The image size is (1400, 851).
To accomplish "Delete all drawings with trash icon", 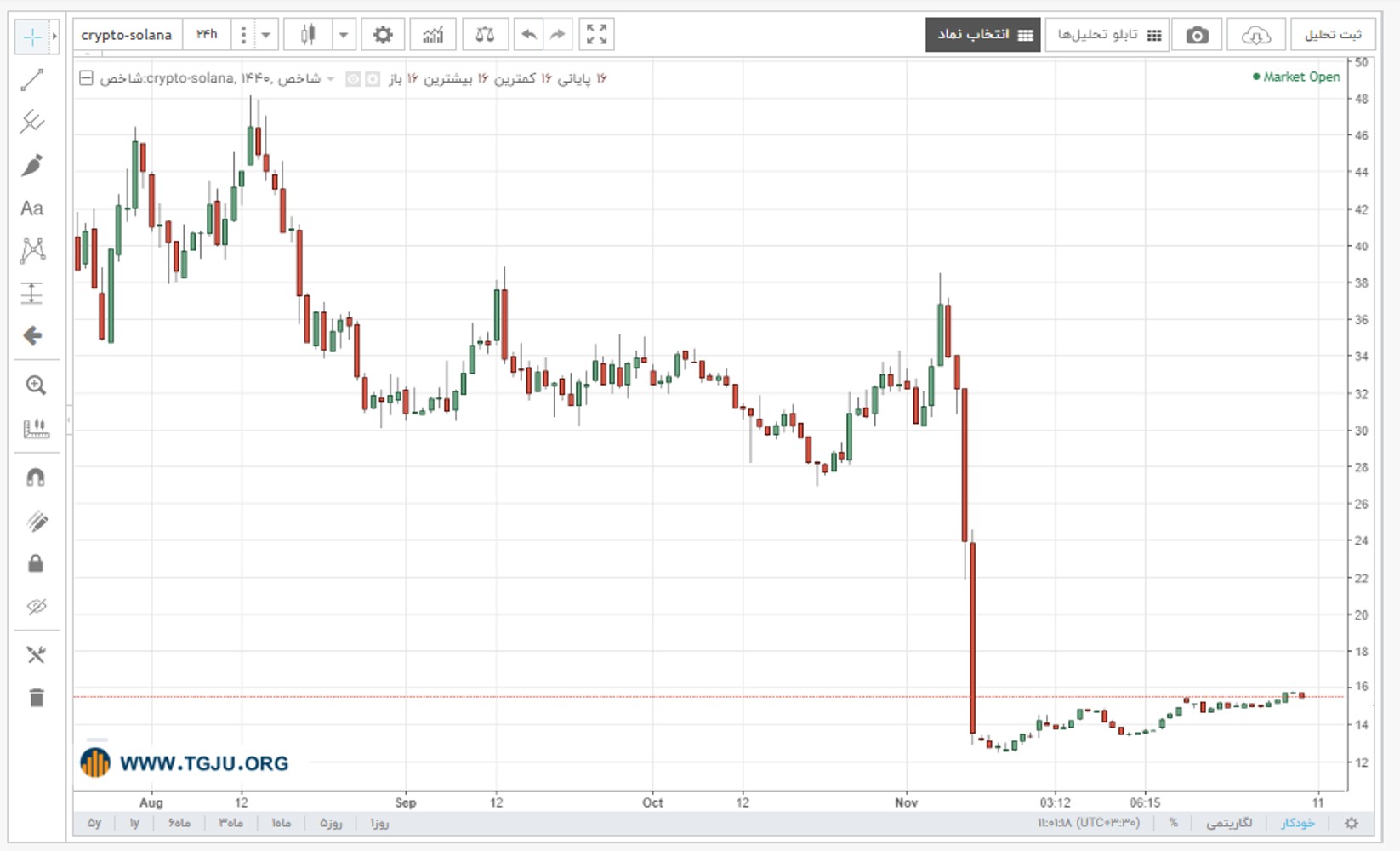I will pos(36,698).
